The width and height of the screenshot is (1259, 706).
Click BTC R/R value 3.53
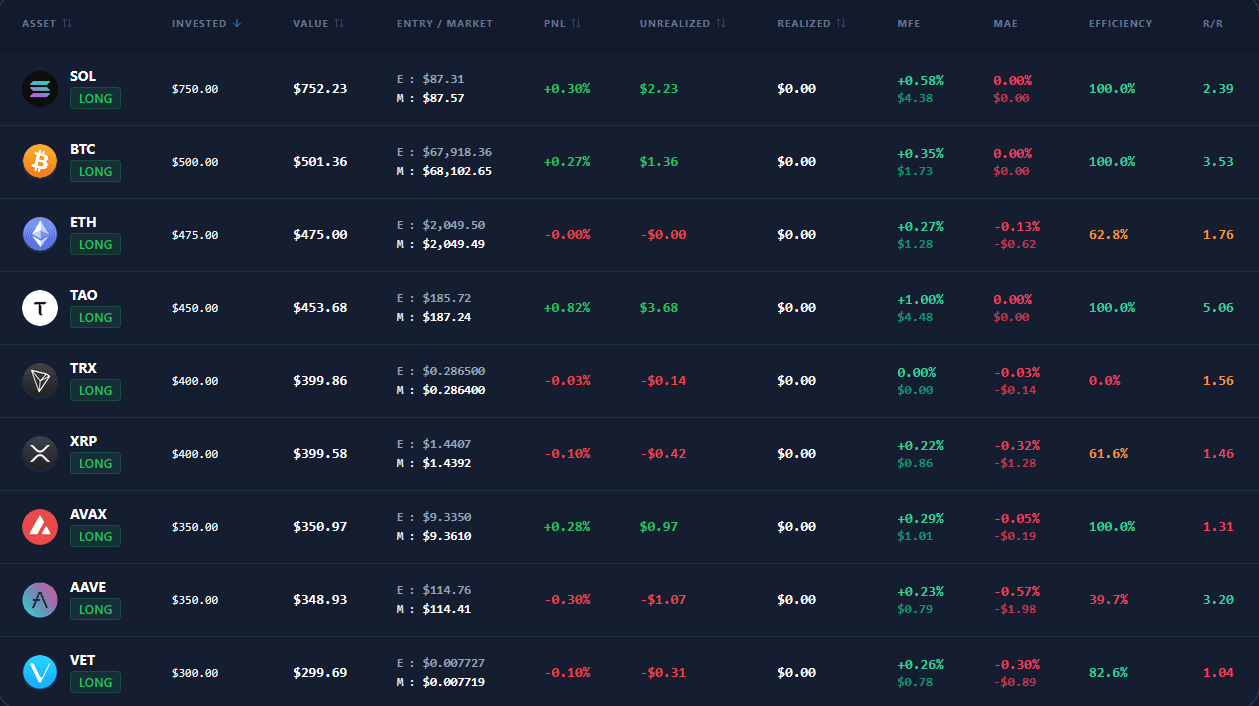click(1218, 162)
